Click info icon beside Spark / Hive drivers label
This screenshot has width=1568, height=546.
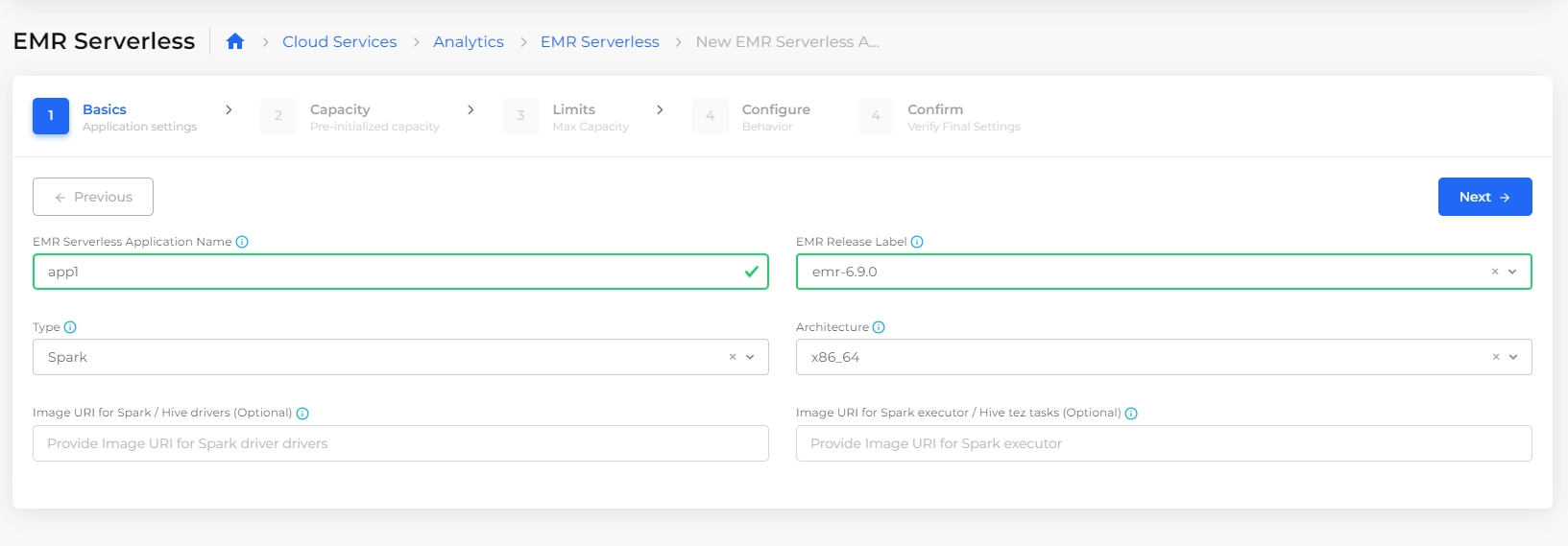coord(302,414)
